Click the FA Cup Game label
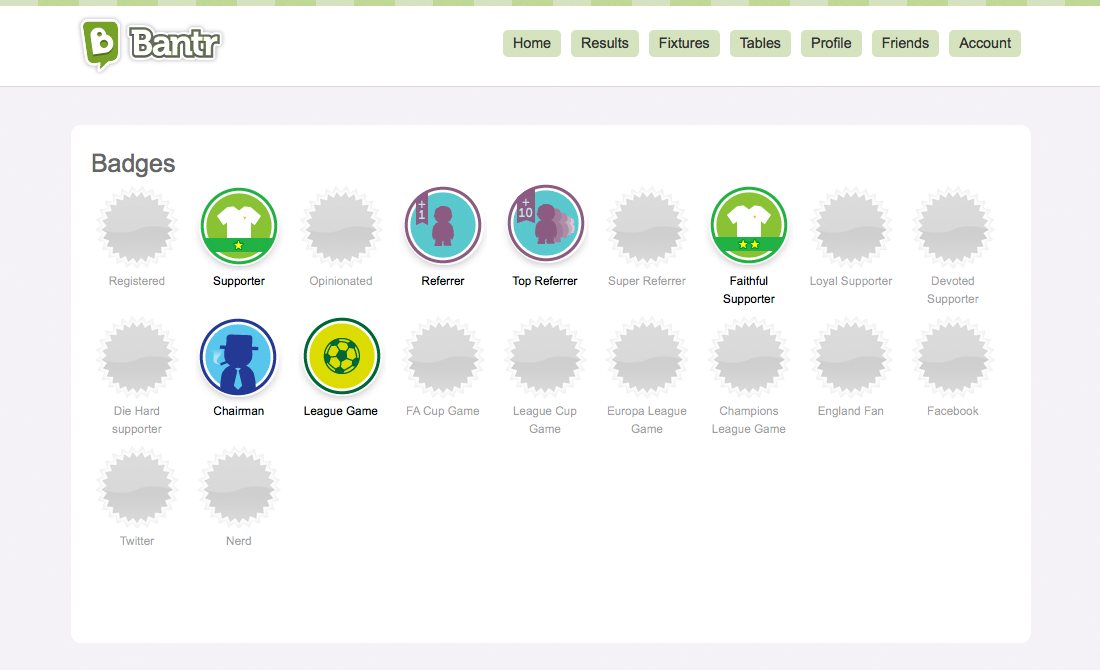The width and height of the screenshot is (1100, 670). tap(443, 411)
